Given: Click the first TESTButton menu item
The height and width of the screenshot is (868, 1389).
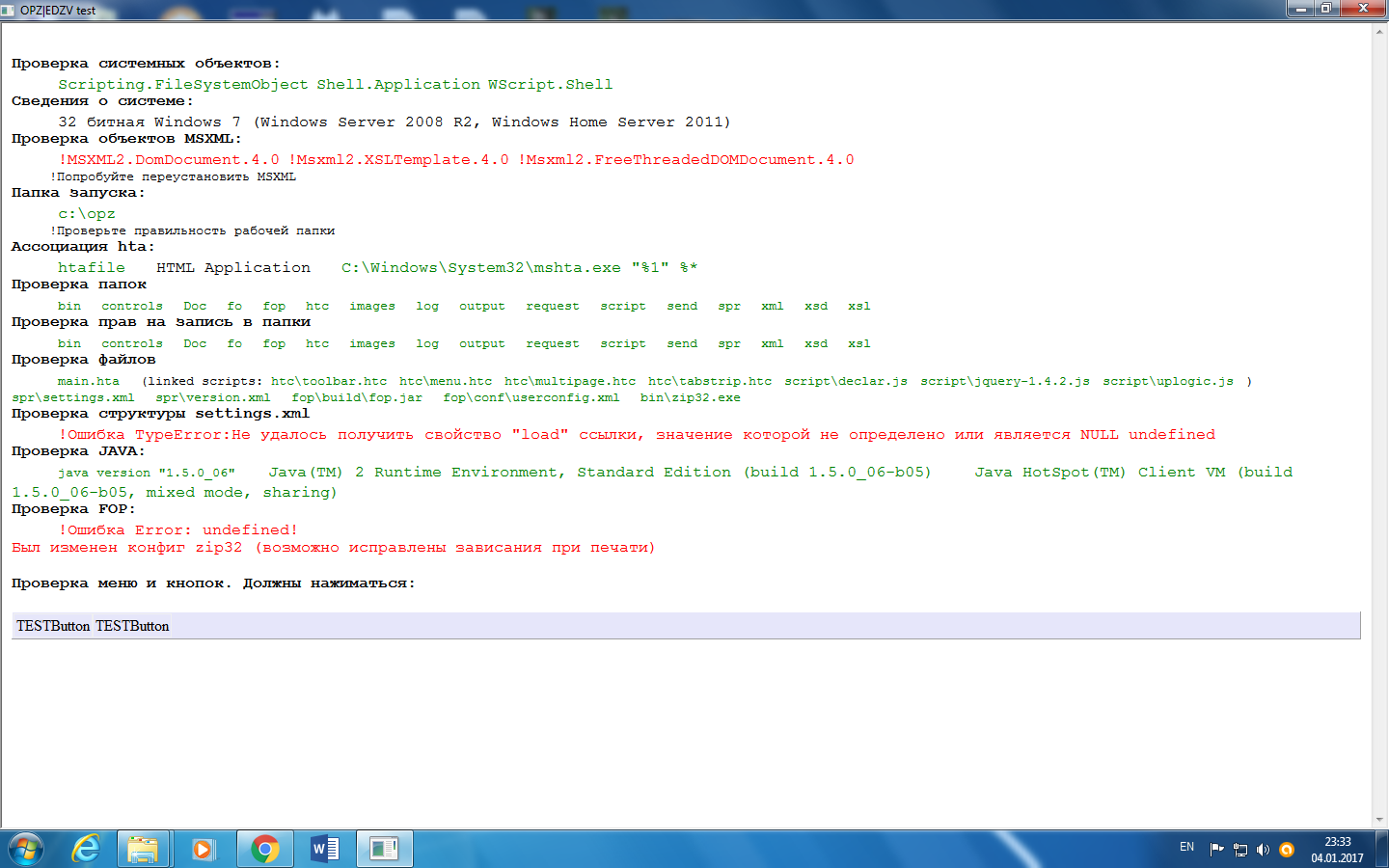Looking at the screenshot, I should tap(53, 626).
